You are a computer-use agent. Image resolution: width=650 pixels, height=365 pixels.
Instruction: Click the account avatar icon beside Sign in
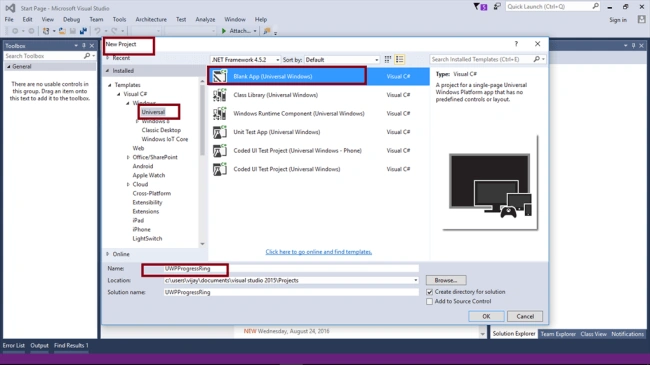click(642, 19)
